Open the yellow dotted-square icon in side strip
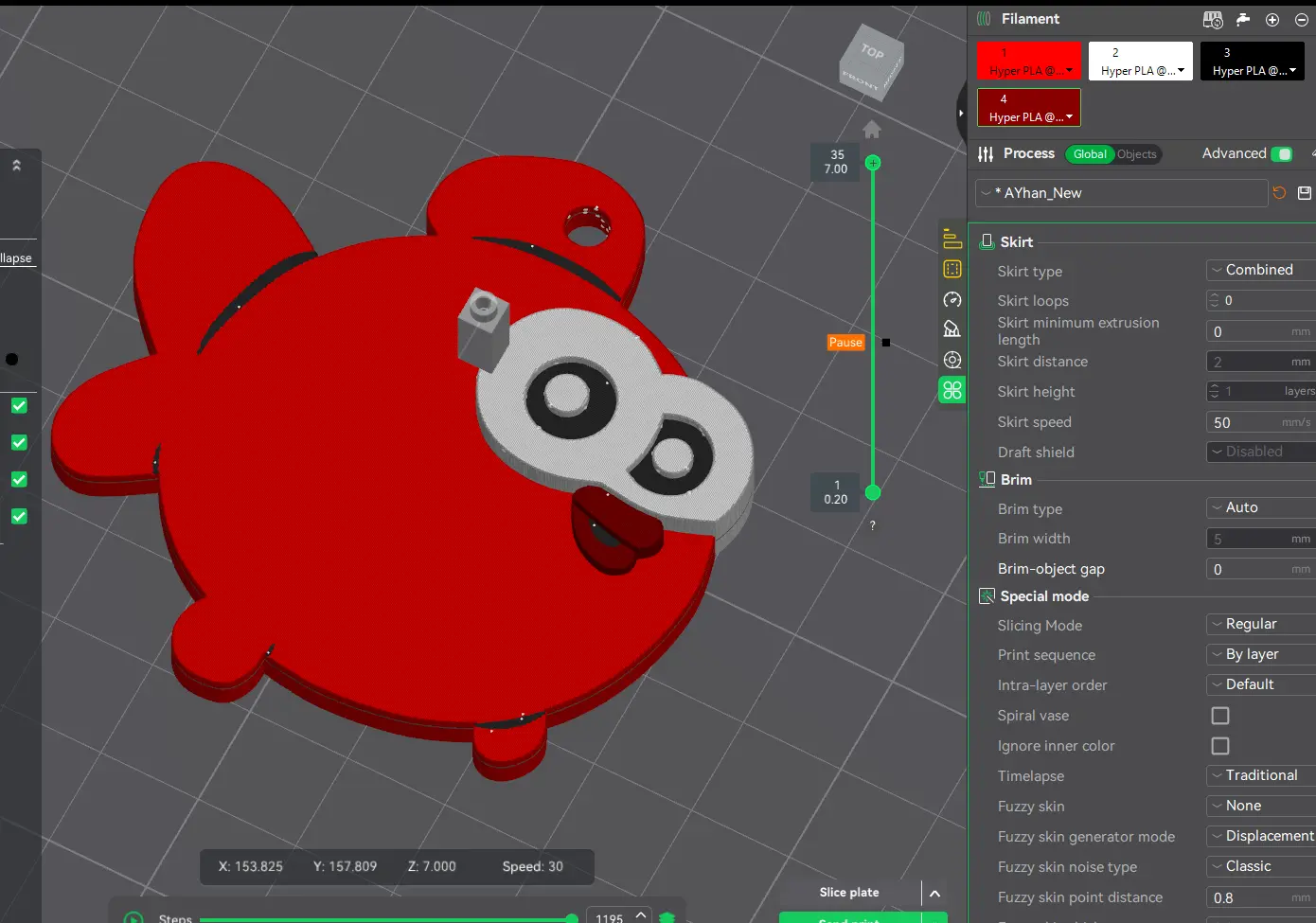 (952, 269)
